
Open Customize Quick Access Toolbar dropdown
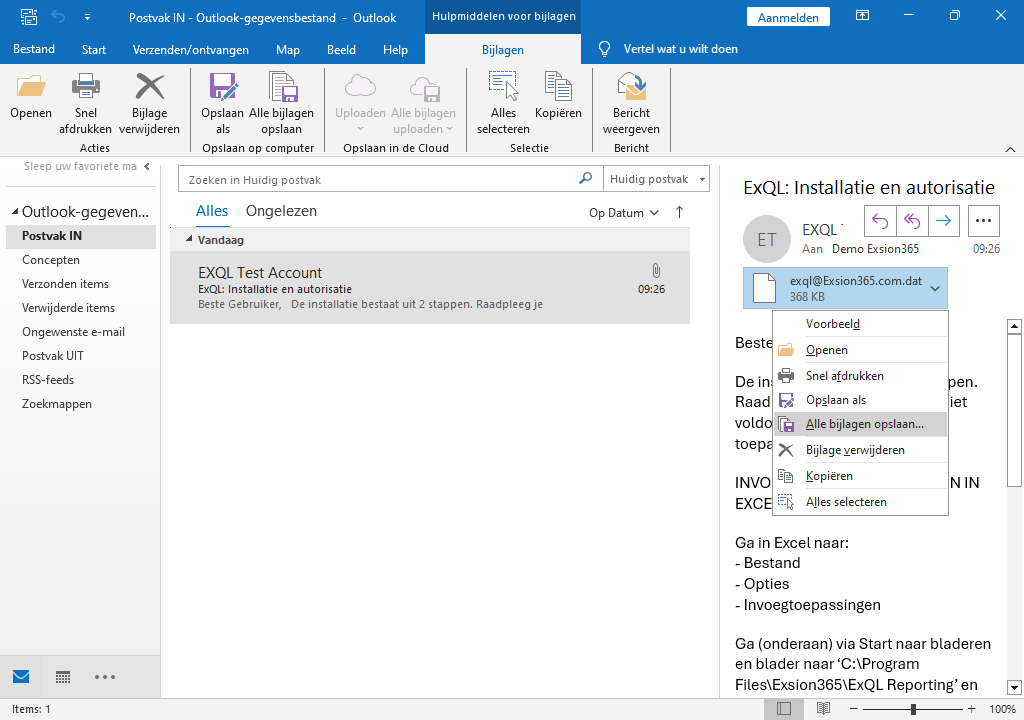point(88,17)
